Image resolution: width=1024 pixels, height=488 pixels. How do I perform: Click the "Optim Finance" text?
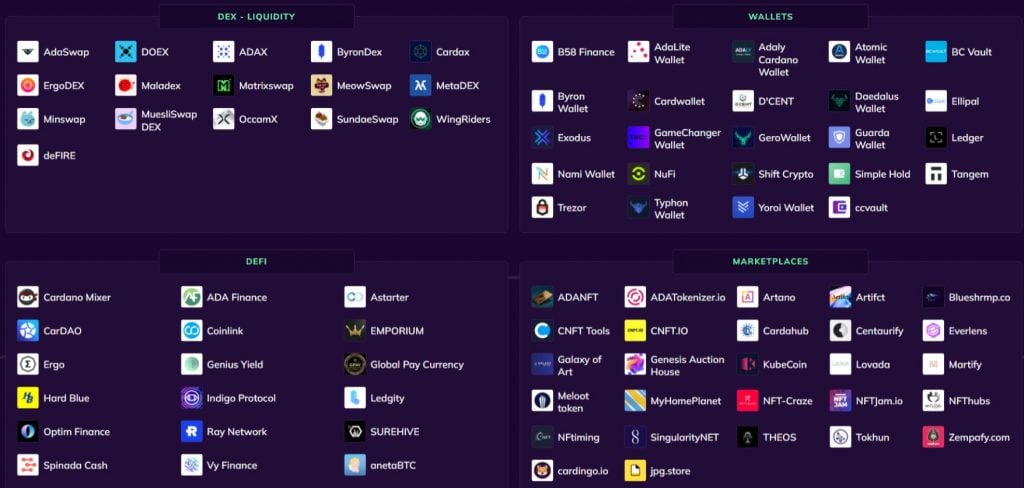(76, 432)
